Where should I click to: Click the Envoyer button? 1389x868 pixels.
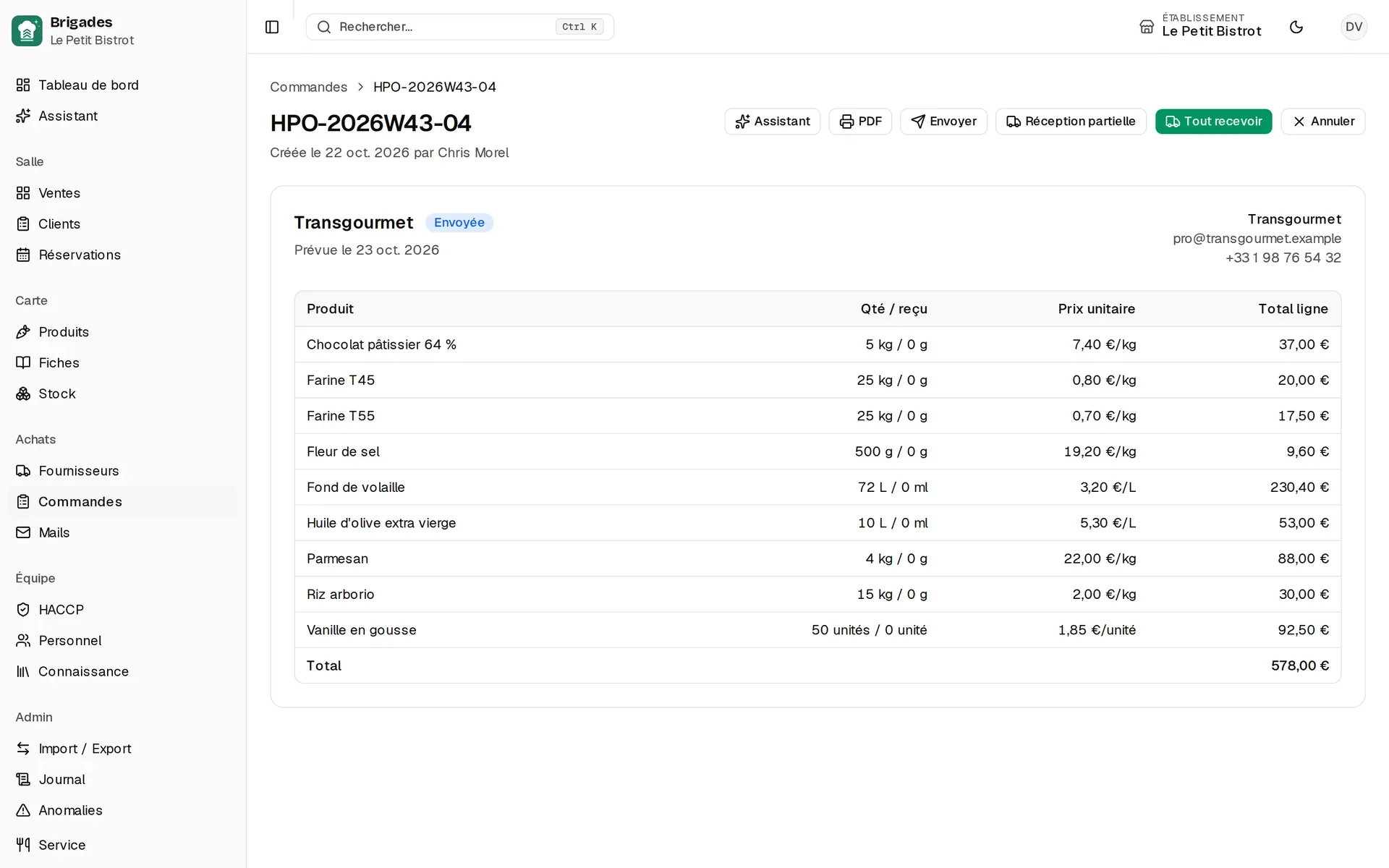943,122
